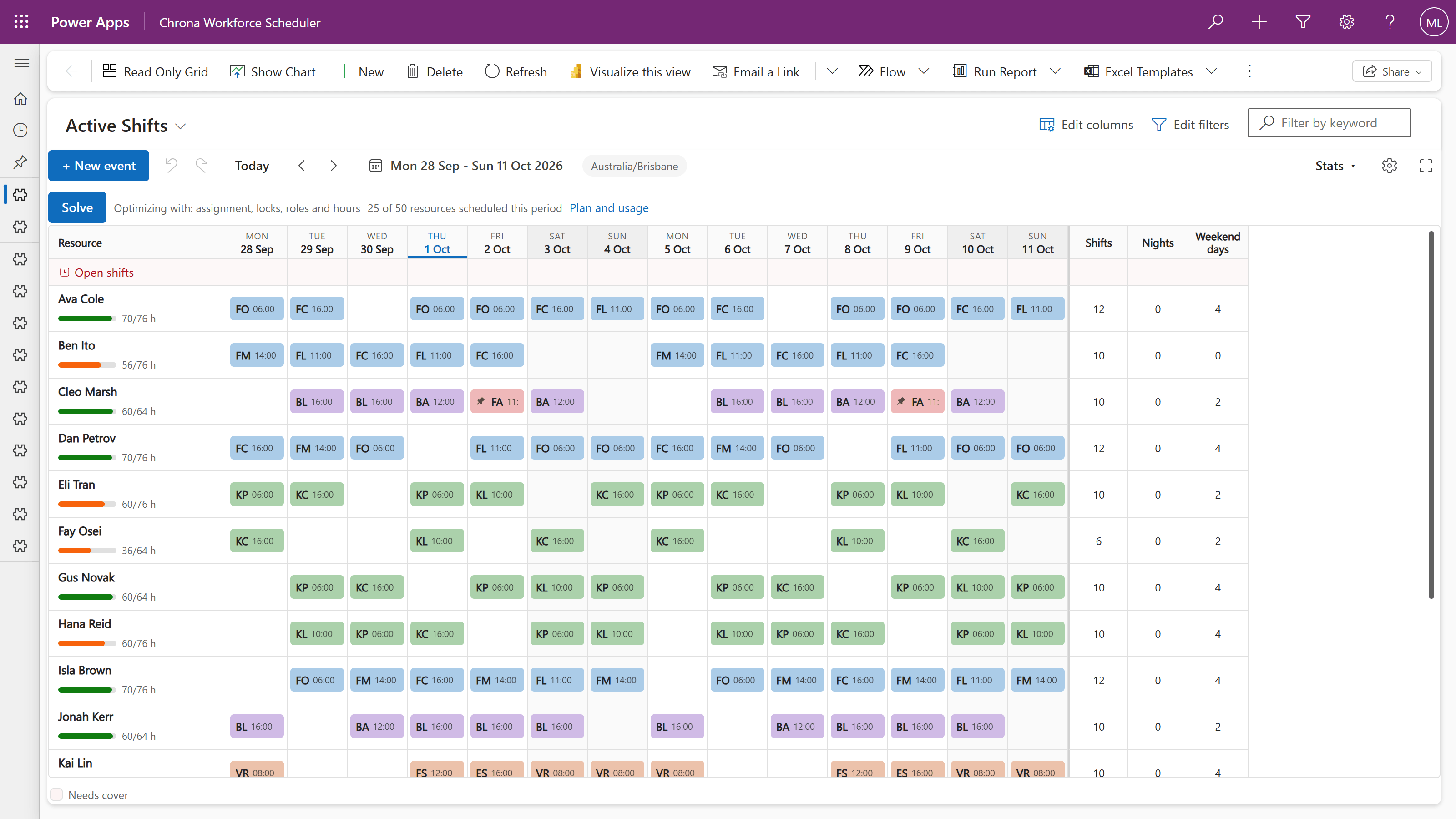Viewport: 1456px width, 819px height.
Task: Click Read Only Grid command
Action: [155, 71]
